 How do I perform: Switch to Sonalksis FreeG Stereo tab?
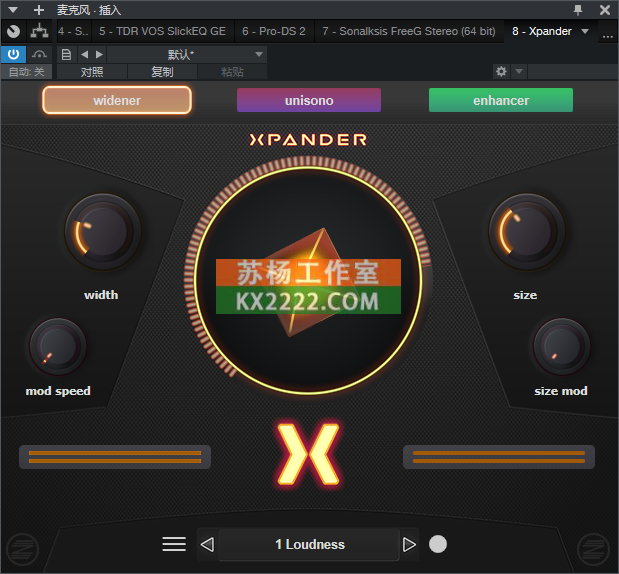409,31
